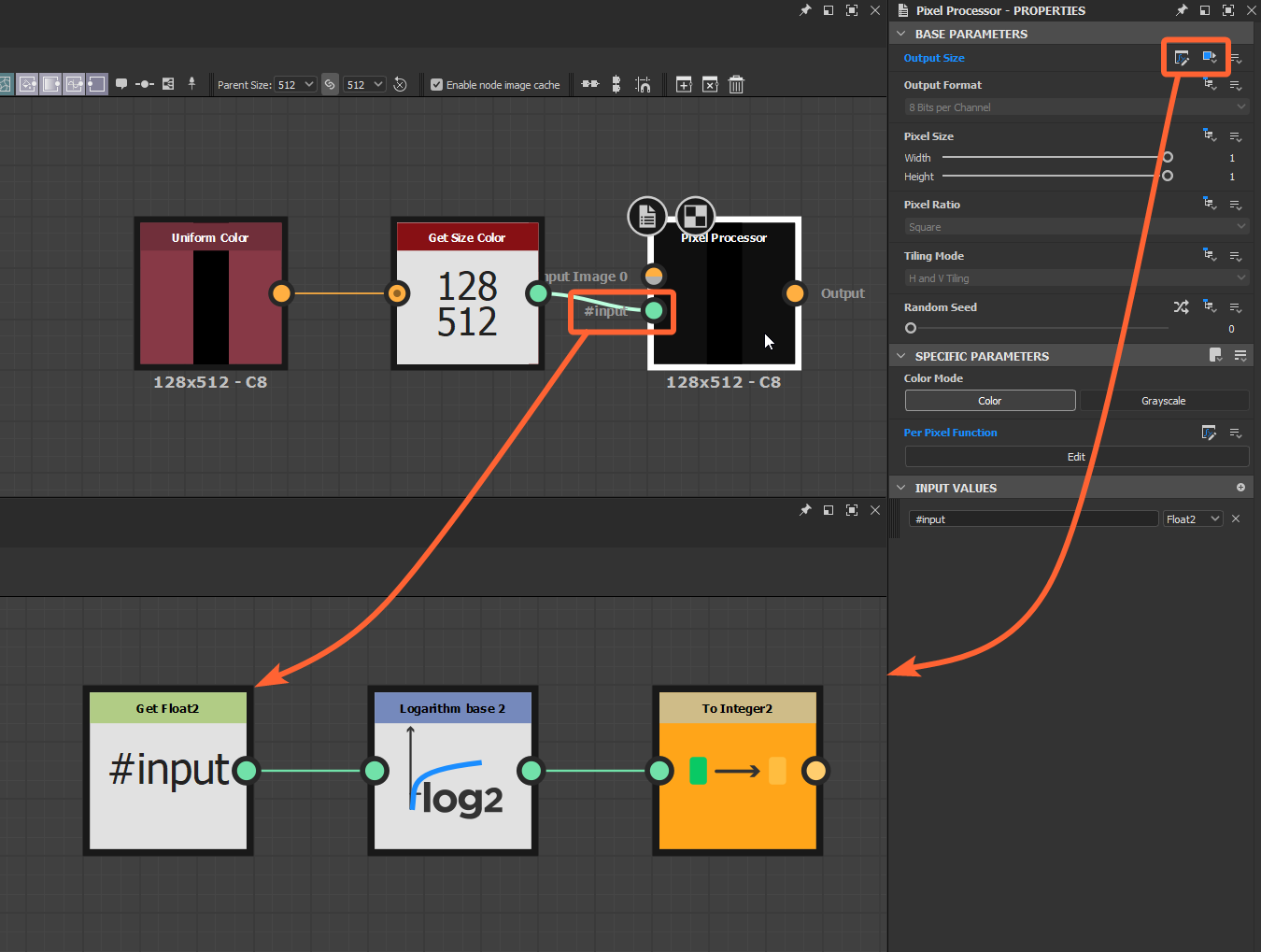Click Pixel Processor Output connector
1261x952 pixels.
pyautogui.click(x=795, y=293)
